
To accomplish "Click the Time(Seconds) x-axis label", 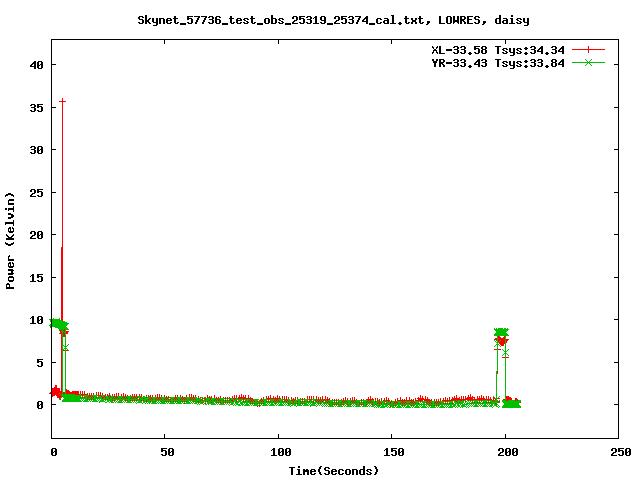I will (334, 471).
